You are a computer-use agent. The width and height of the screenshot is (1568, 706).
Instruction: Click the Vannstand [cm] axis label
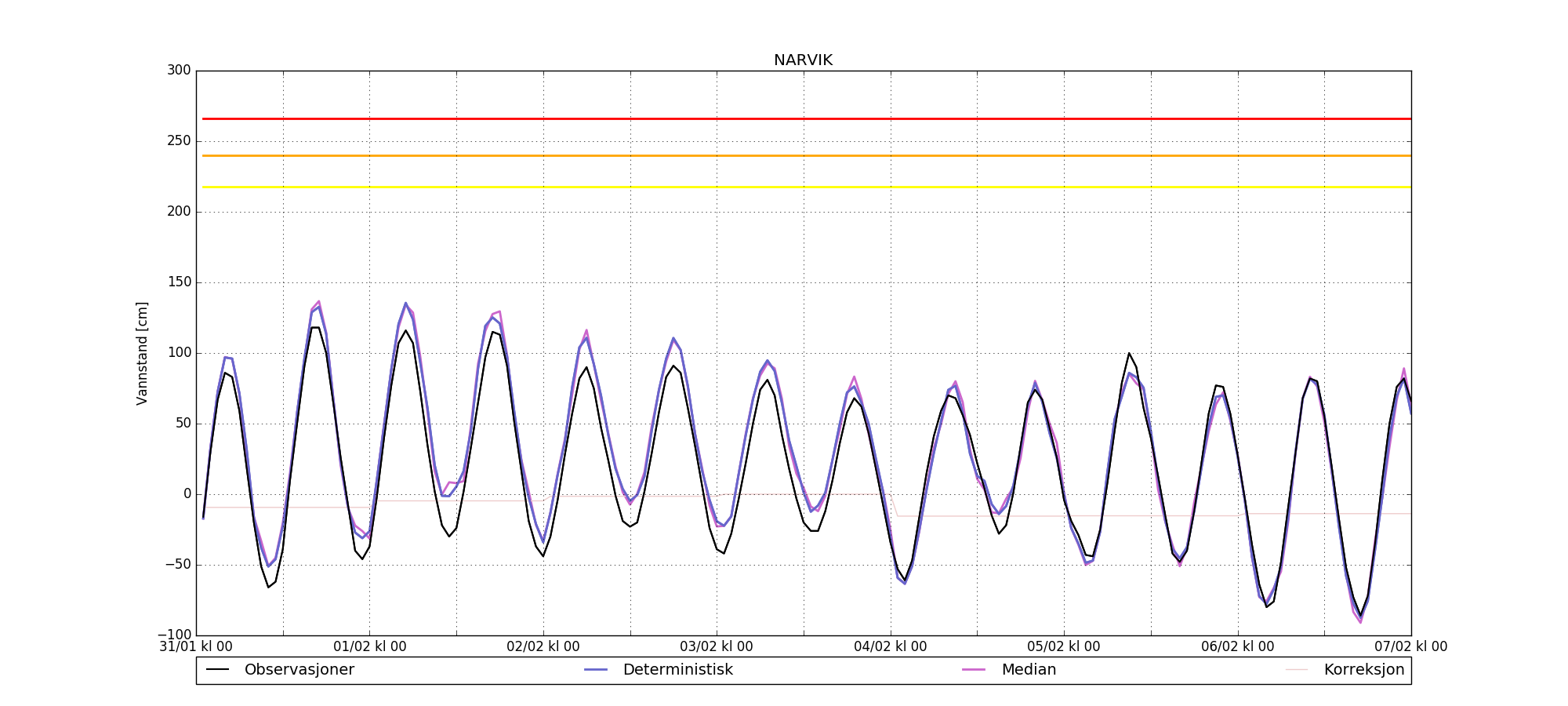[142, 353]
